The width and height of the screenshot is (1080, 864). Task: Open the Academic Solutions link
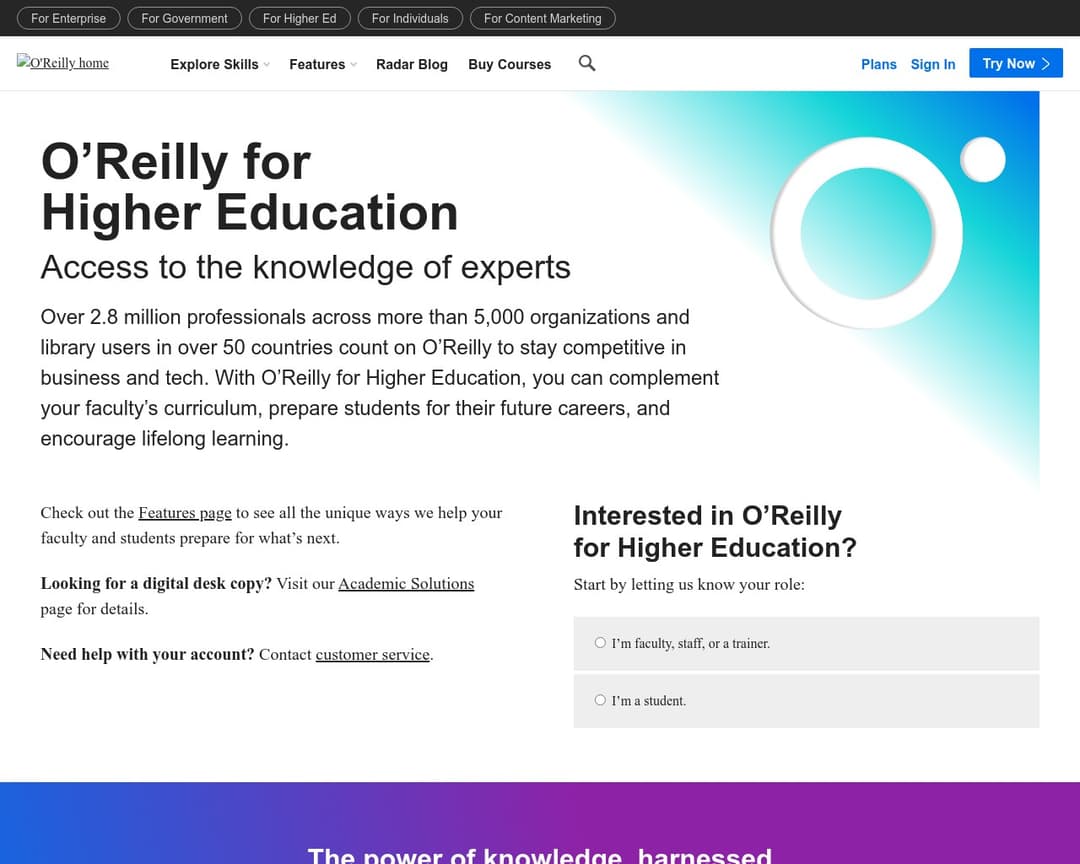pyautogui.click(x=406, y=584)
